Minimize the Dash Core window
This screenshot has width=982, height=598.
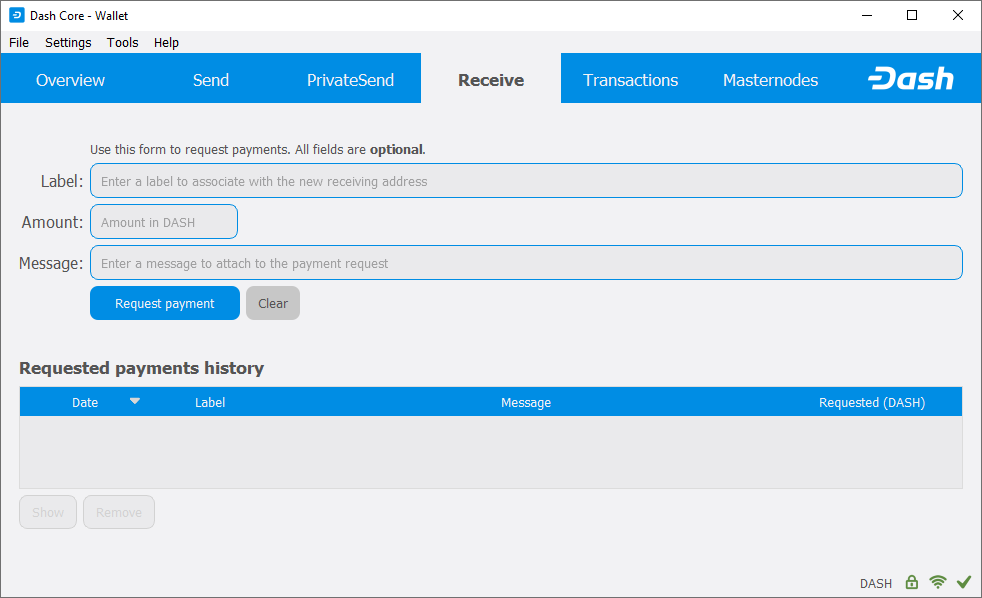(x=867, y=16)
